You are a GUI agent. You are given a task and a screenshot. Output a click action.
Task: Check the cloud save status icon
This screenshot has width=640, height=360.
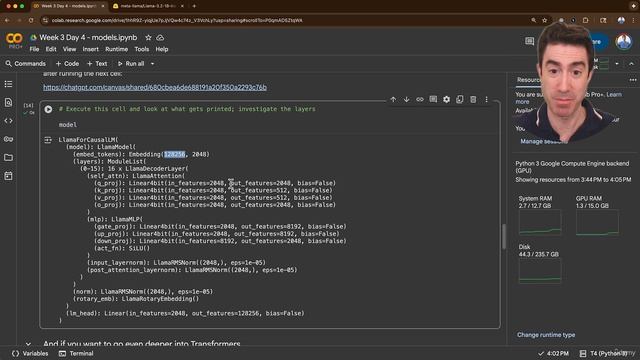(160, 38)
